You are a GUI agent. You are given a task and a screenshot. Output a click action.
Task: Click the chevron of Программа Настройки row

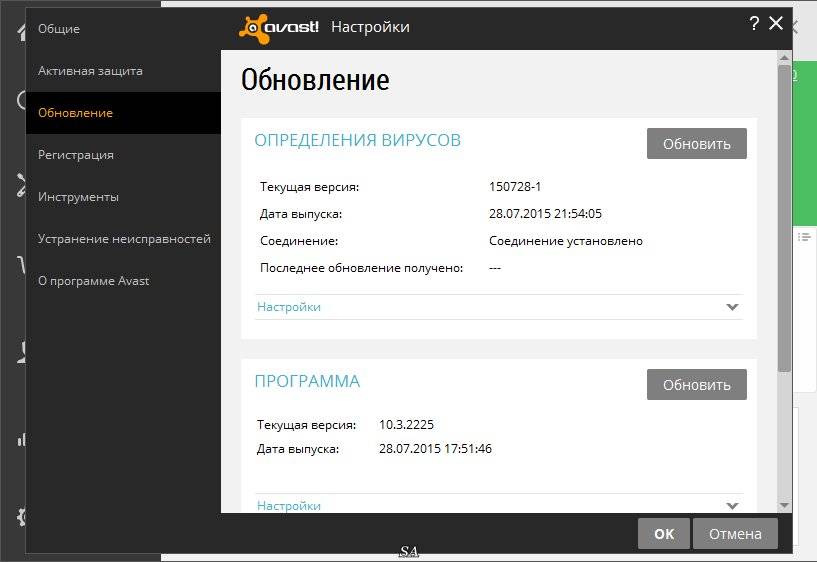[x=732, y=506]
